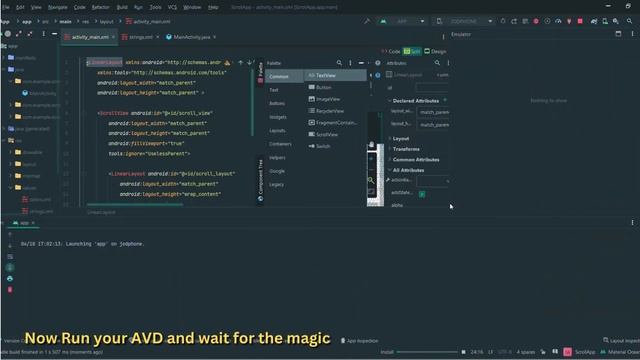This screenshot has height=360, width=640.
Task: Click the app breadcrumb in navigation bar
Action: 27,22
